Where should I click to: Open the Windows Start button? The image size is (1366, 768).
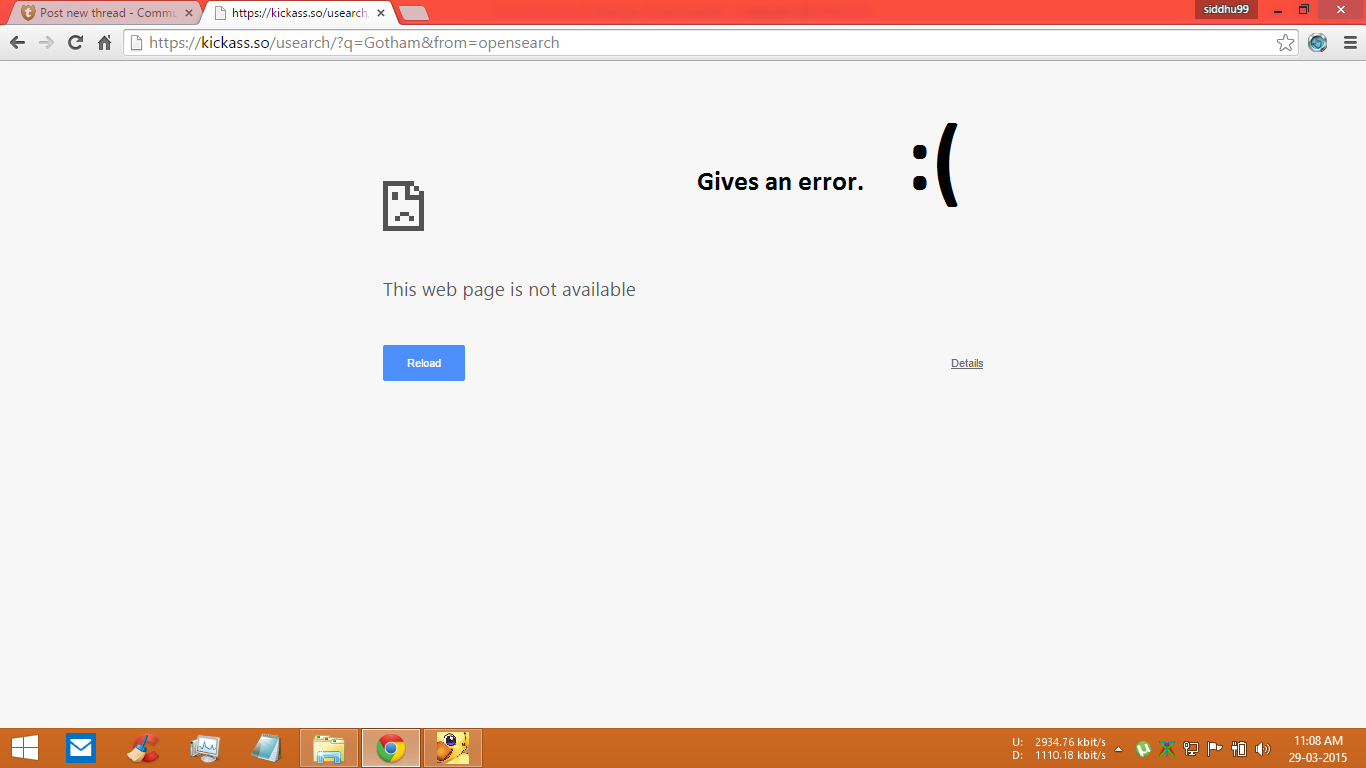click(x=25, y=748)
